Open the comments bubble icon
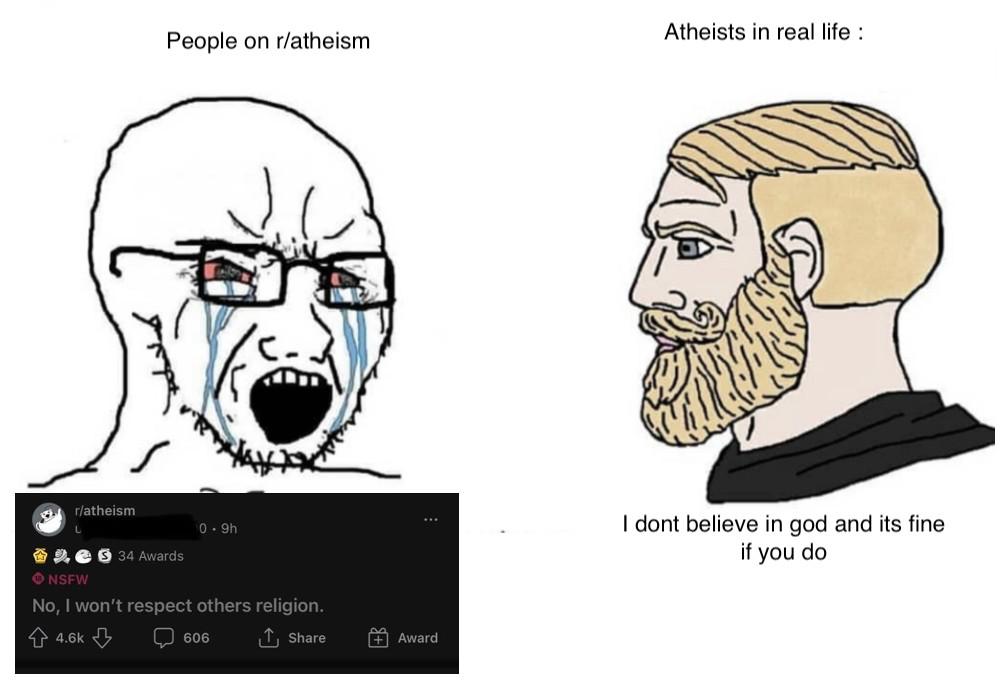Screen dimensions: 1000x681 (x=164, y=637)
